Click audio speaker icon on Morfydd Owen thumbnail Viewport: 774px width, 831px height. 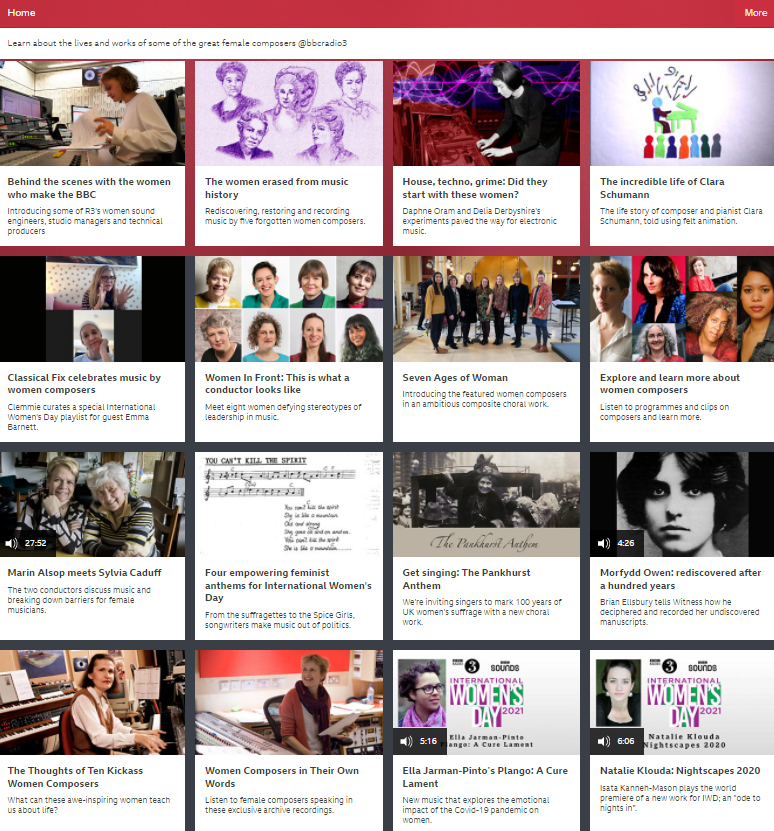[x=603, y=544]
